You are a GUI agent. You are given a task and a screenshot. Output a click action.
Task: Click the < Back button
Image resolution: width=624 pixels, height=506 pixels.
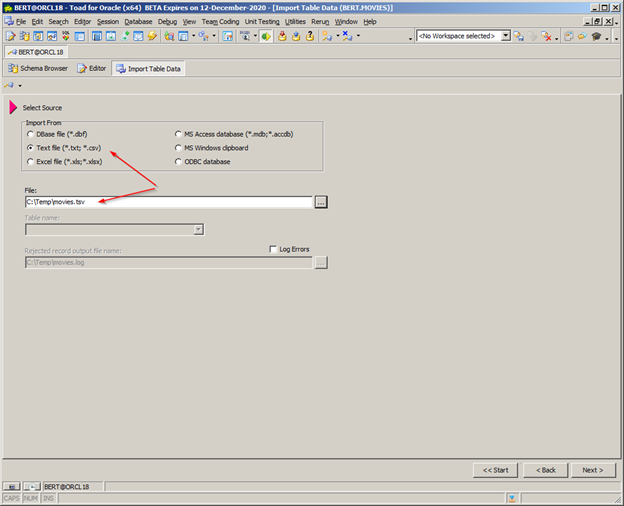(x=545, y=470)
